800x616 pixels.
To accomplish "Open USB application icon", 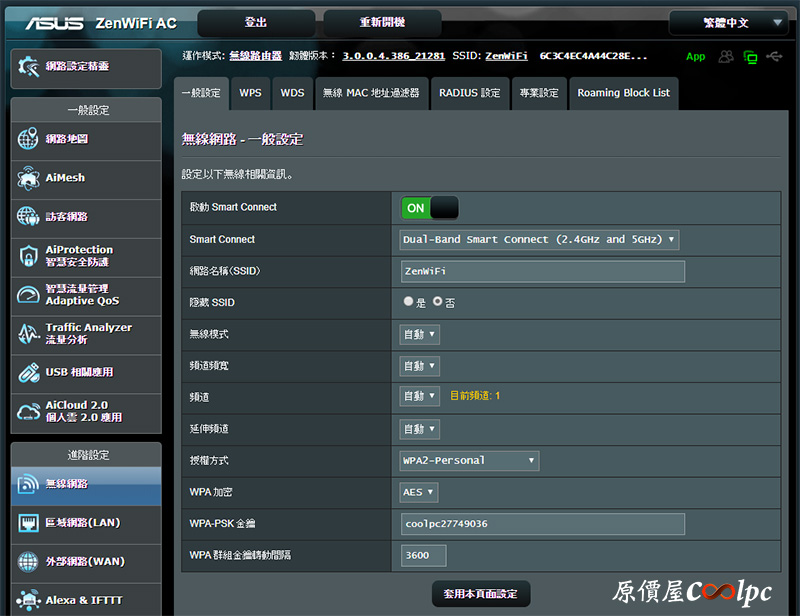I will coord(28,372).
